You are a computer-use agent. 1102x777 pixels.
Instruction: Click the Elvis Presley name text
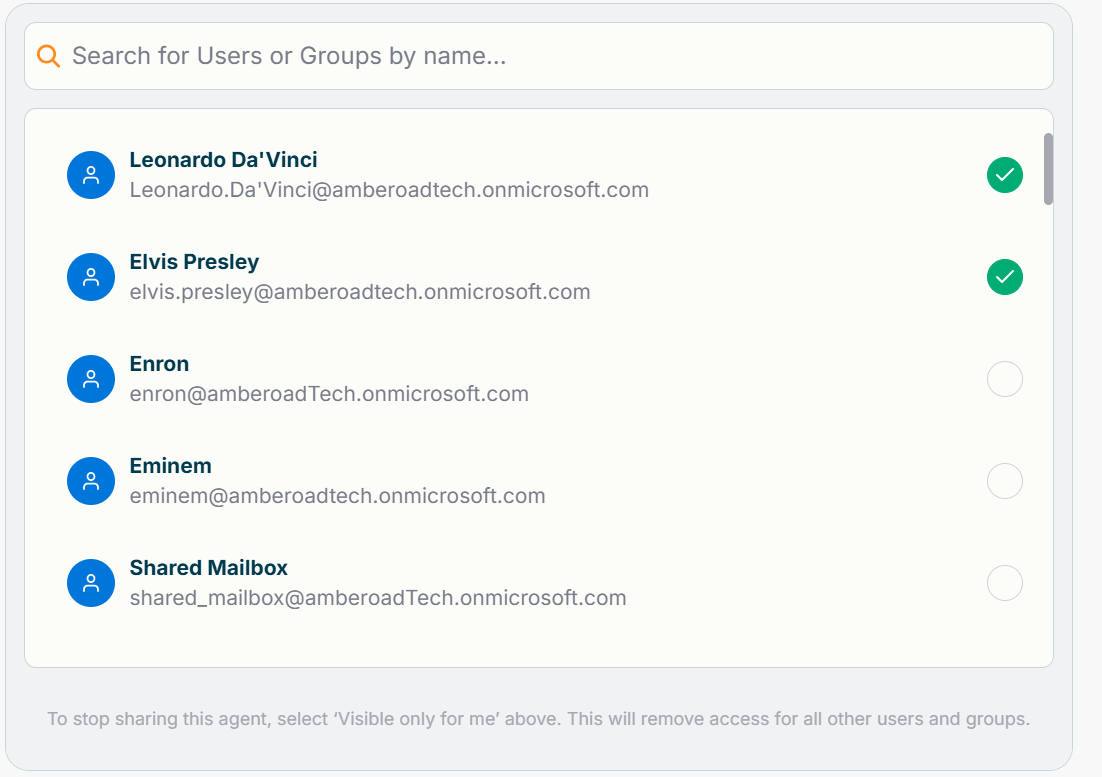click(194, 262)
